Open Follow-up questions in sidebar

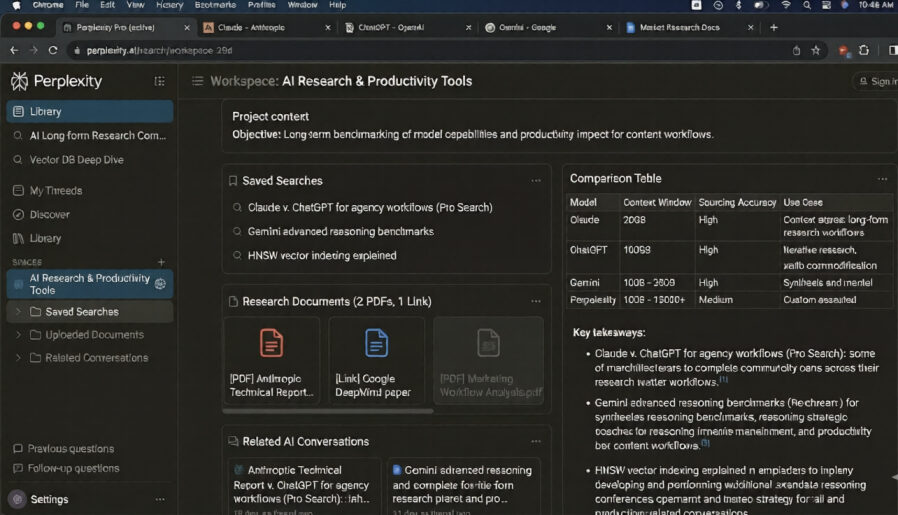[x=66, y=468]
